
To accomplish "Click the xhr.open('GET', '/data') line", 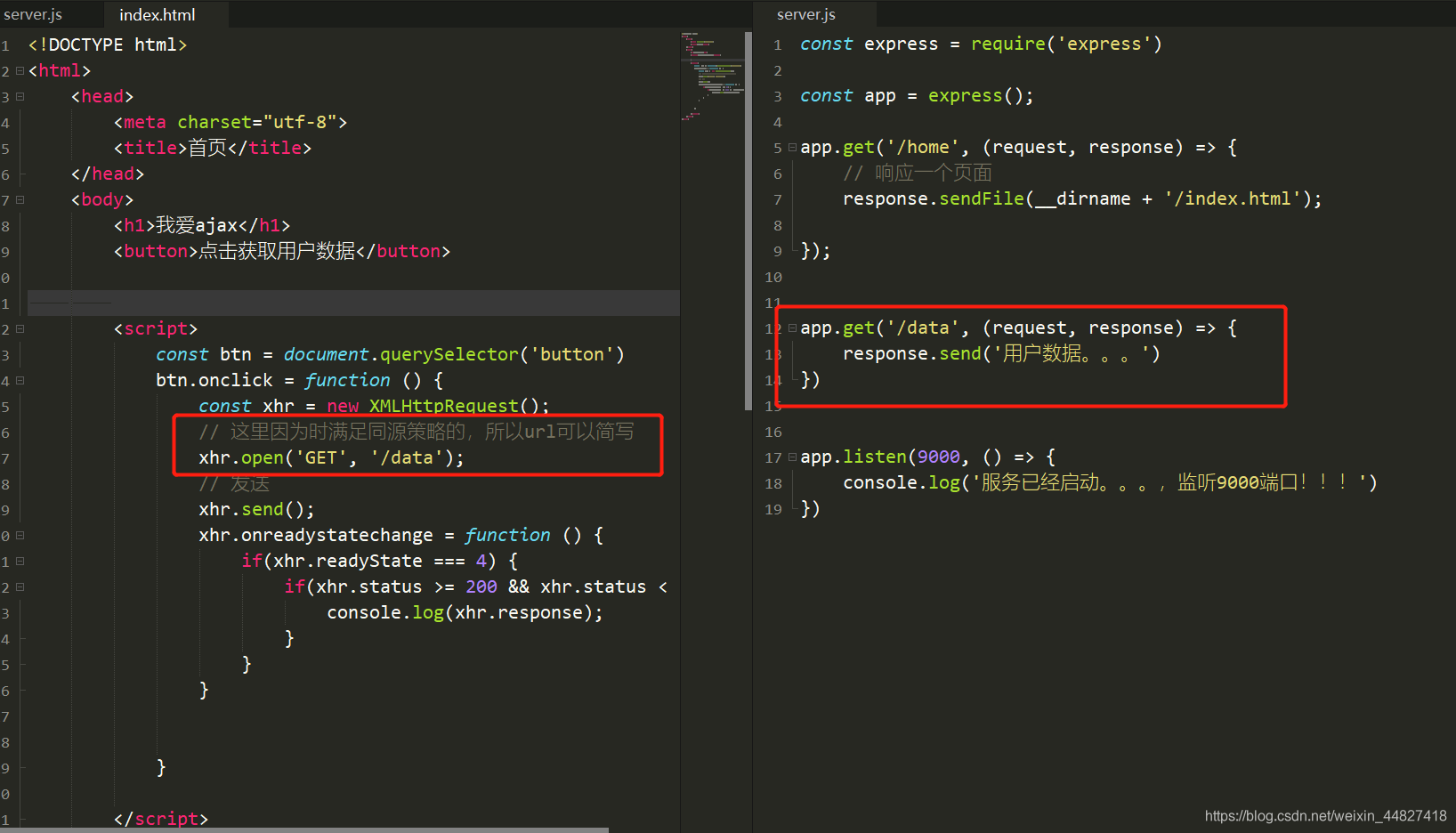I will [x=331, y=457].
